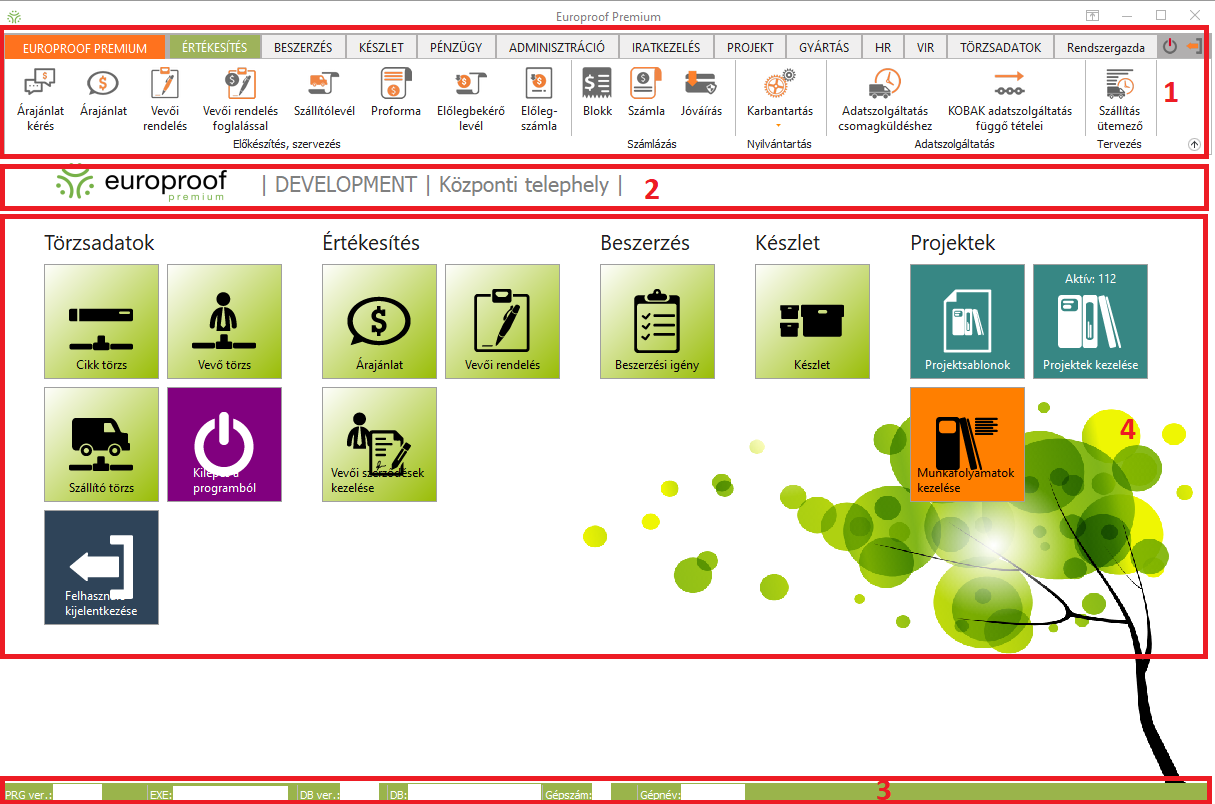Open the Munkafolyamatok kezelése orange tile
1215x804 pixels.
click(967, 444)
